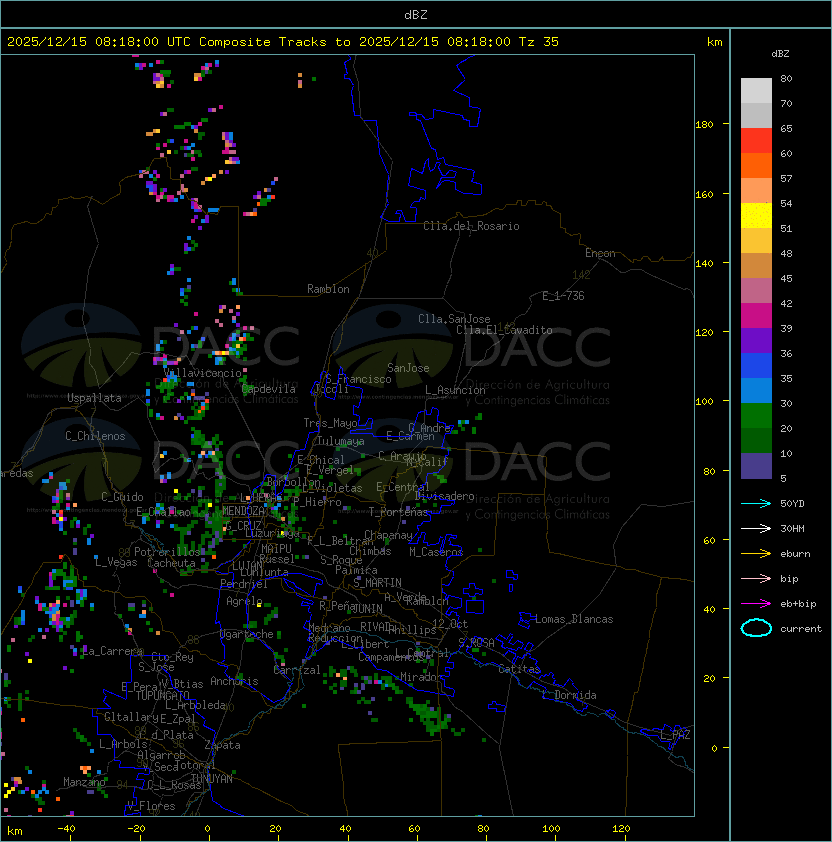
Task: Click the cyan current ellipse icon
Action: [x=756, y=628]
